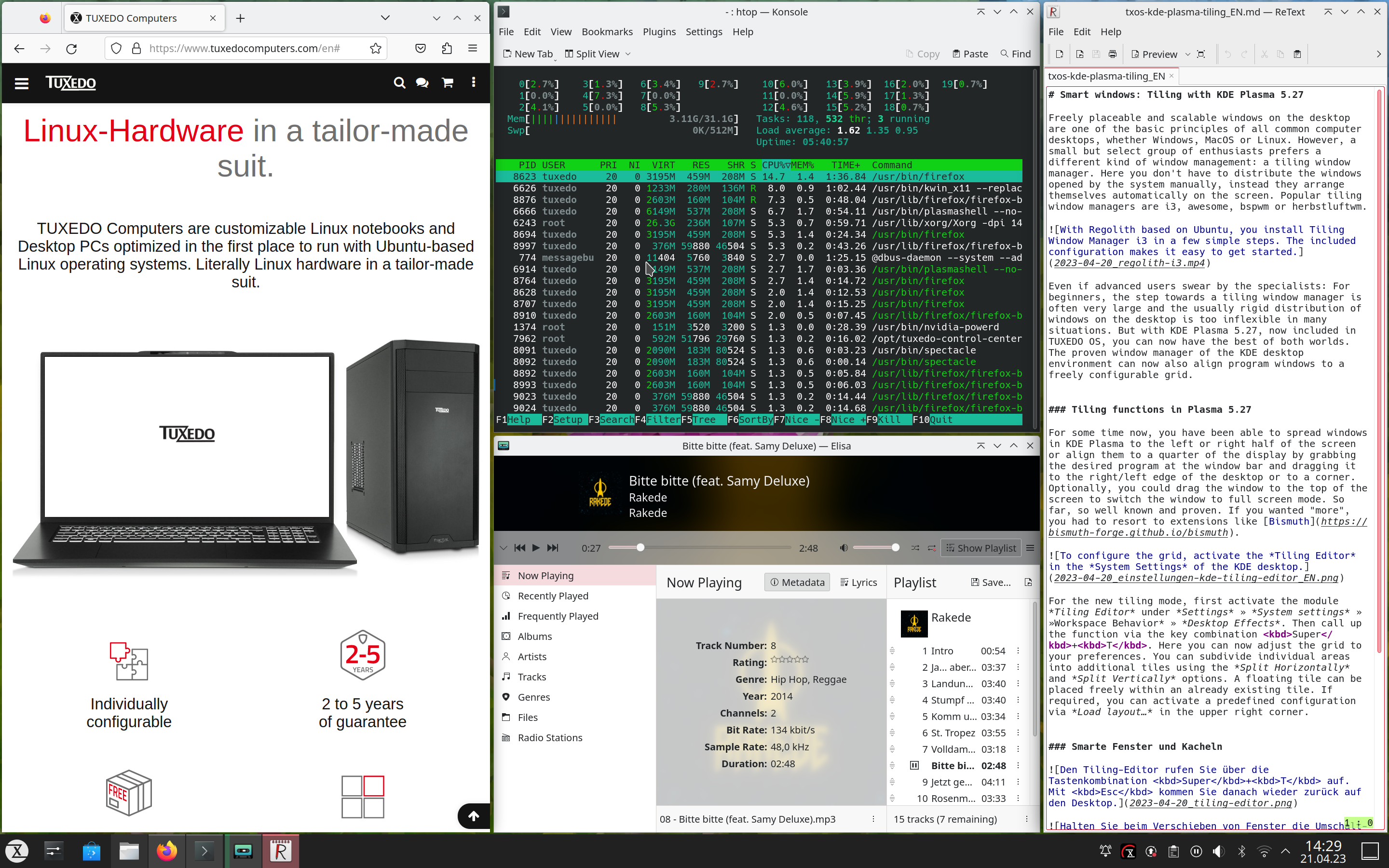Expand the Split View dropdown in Konsole
Screen dimensions: 1389x868
(628, 54)
